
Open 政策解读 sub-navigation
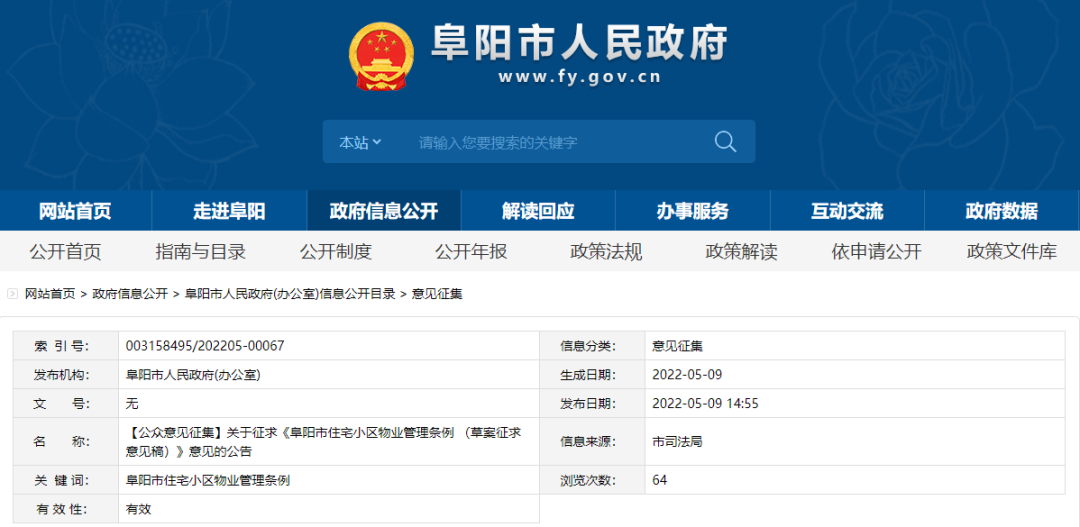pyautogui.click(x=741, y=252)
